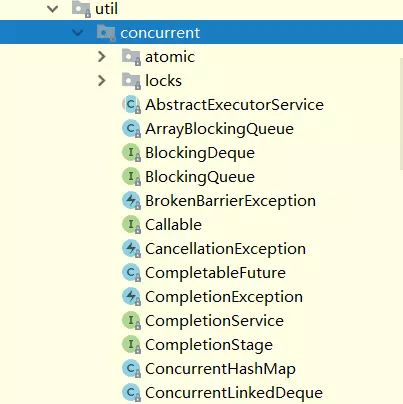This screenshot has width=403, height=404.
Task: Click the CompletableFuture class icon
Action: (131, 273)
